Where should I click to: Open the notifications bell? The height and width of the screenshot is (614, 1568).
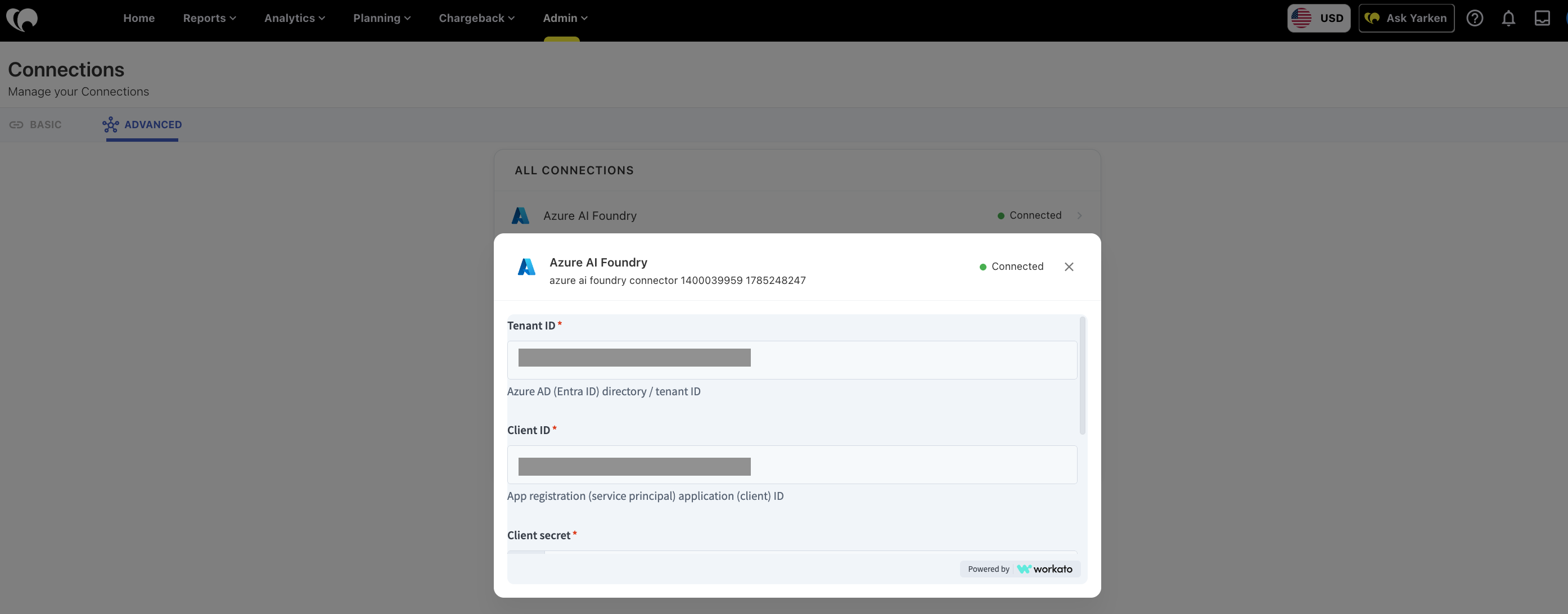point(1508,18)
